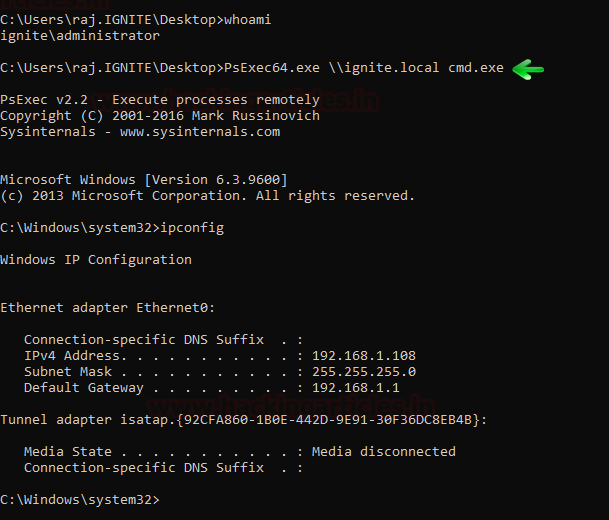This screenshot has width=609, height=520.
Task: Click the final C:\Windows\system32 prompt
Action: point(79,500)
